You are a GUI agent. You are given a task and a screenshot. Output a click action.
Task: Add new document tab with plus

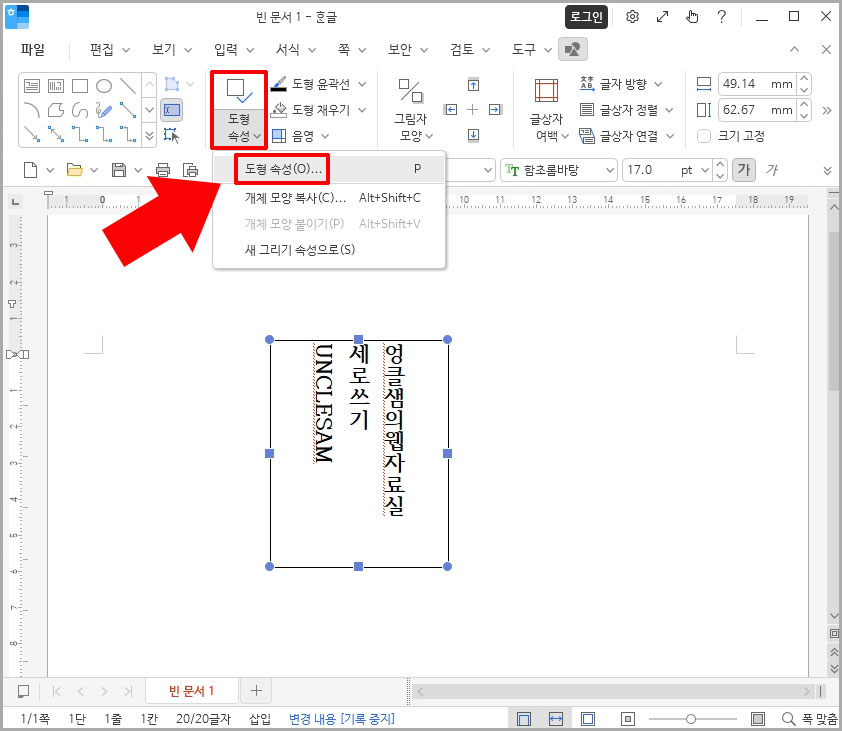[x=256, y=691]
